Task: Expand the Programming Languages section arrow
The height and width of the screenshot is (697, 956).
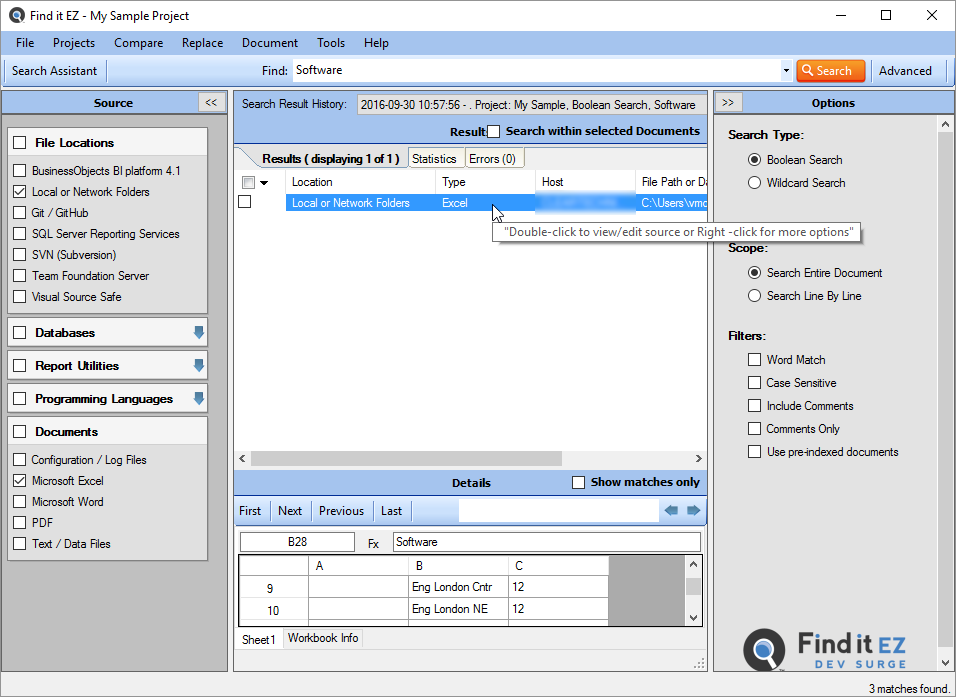Action: click(x=198, y=398)
